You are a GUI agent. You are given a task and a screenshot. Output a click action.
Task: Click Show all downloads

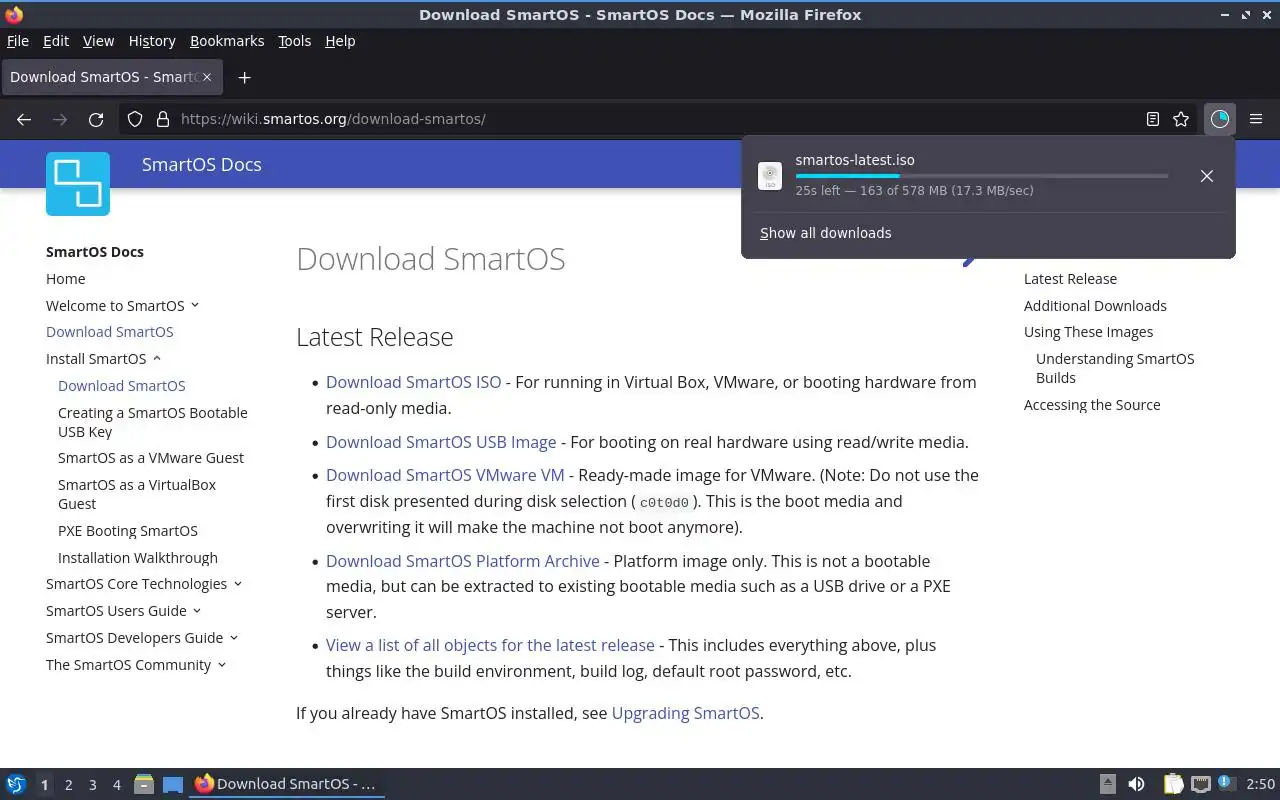[x=825, y=233]
